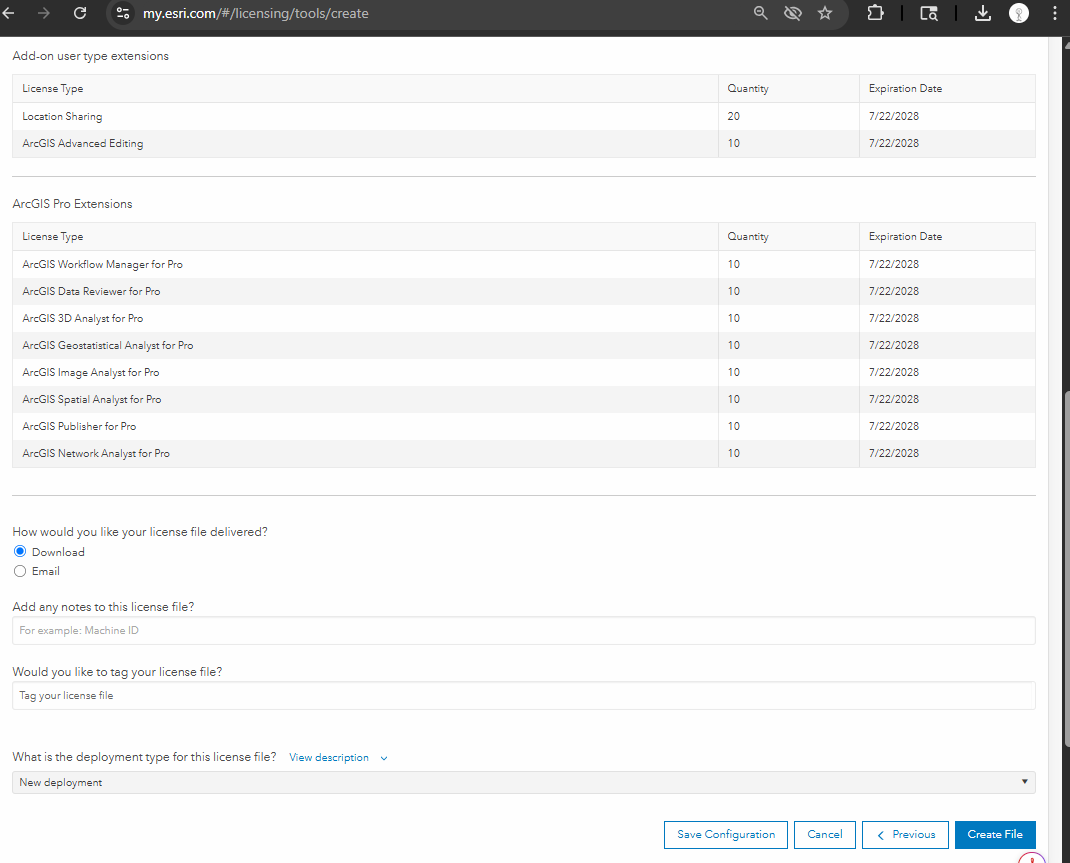Image resolution: width=1070 pixels, height=863 pixels.
Task: Select the Email delivery option
Action: point(20,571)
